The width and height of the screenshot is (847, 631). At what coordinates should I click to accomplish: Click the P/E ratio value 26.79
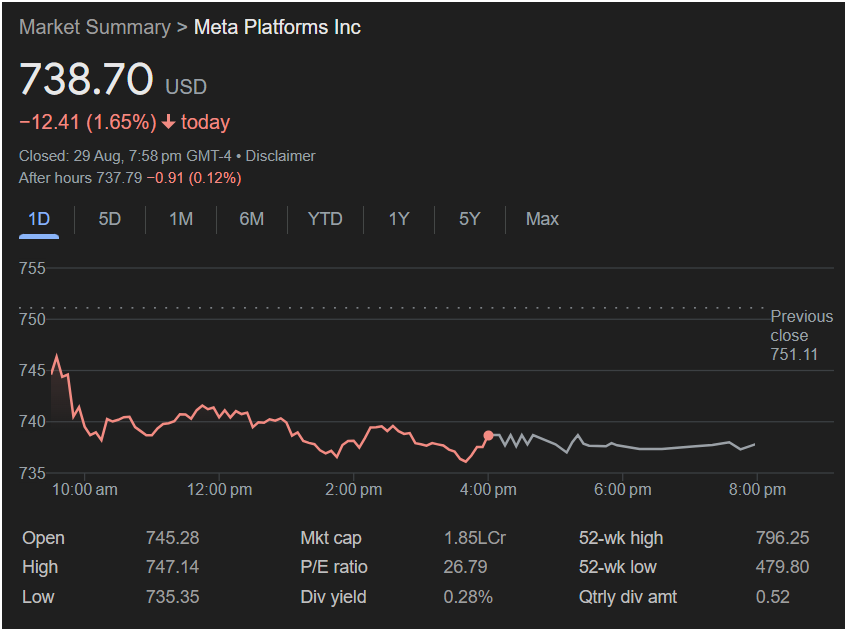[x=464, y=567]
